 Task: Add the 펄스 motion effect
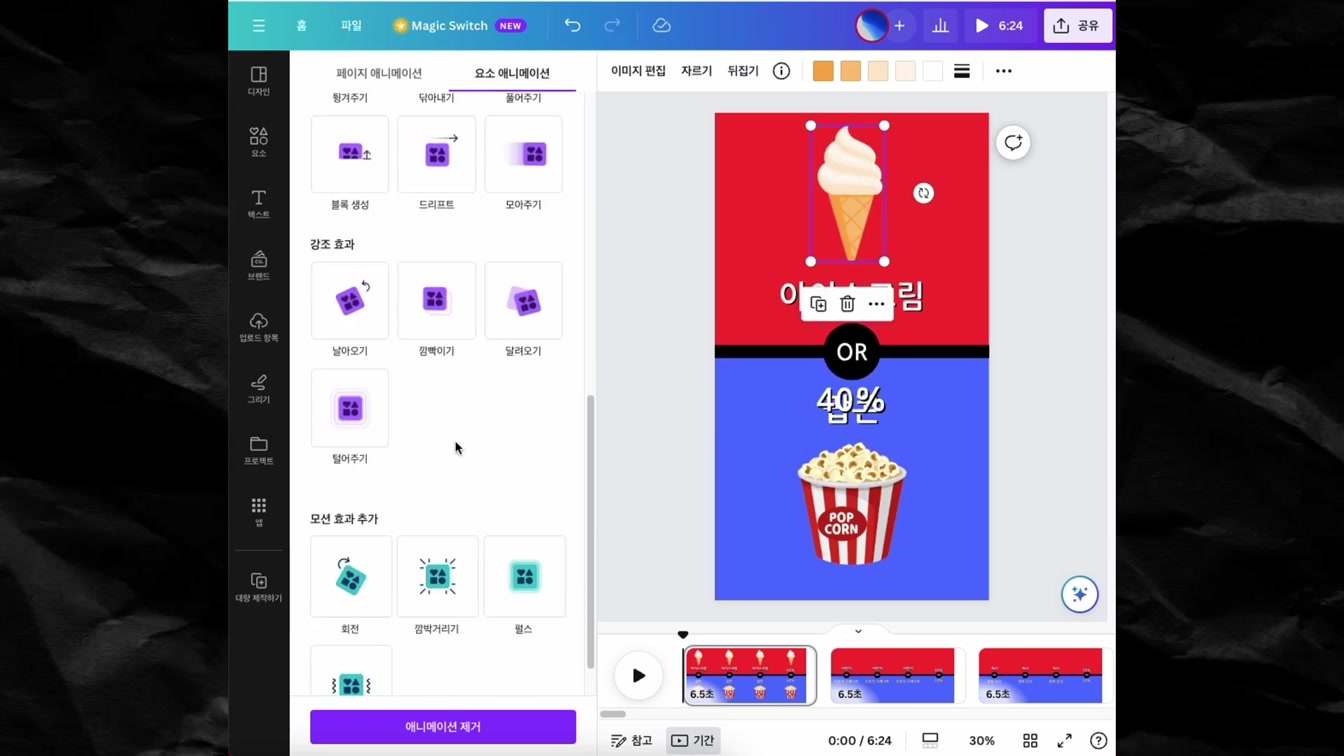point(524,576)
